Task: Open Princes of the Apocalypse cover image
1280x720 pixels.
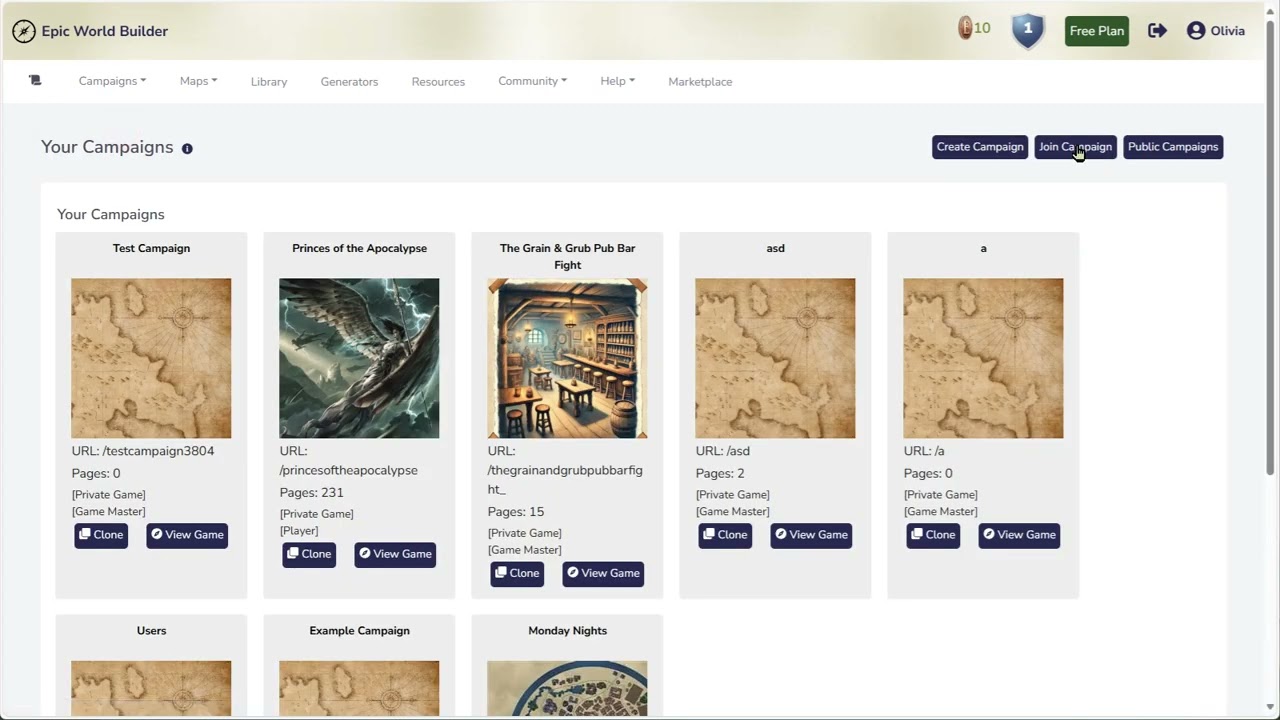Action: 359,358
